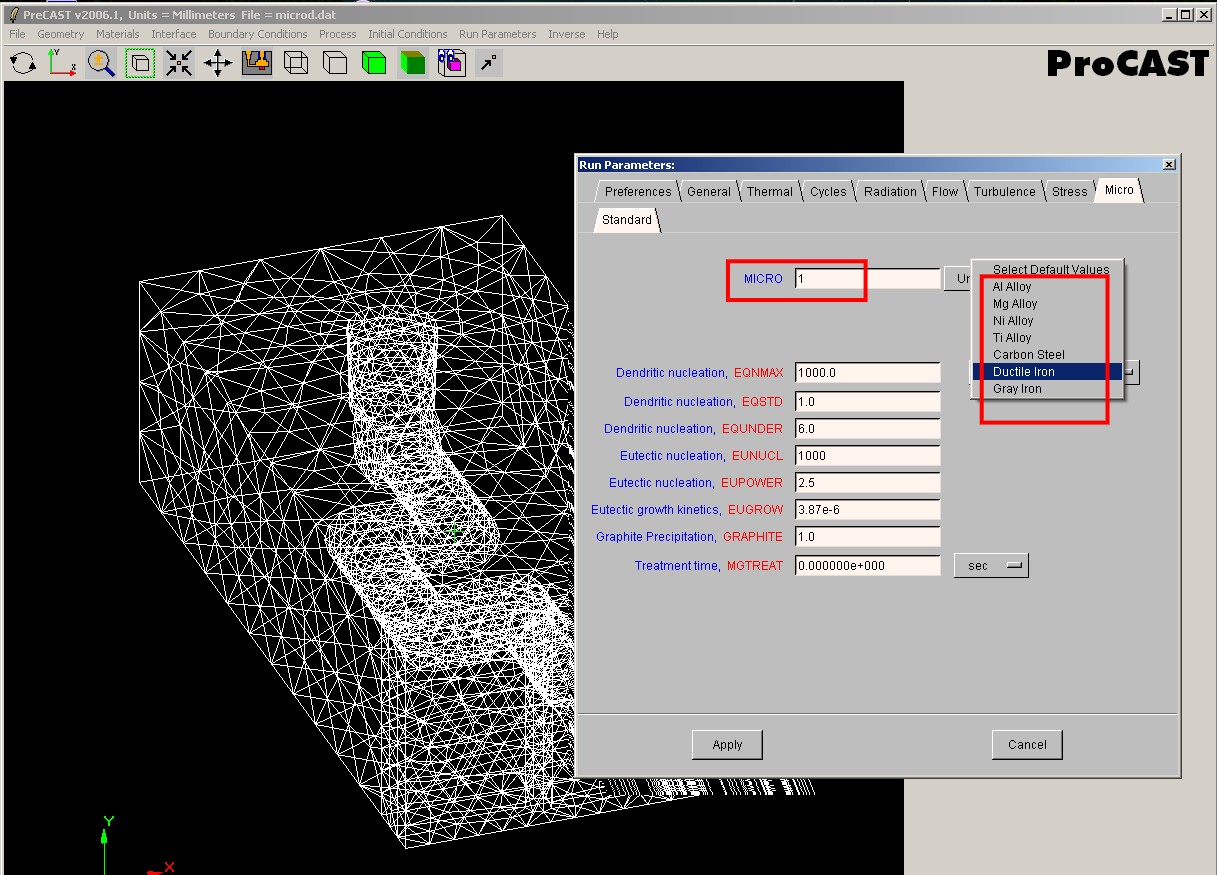The image size is (1217, 875).
Task: Open the File menu
Action: pyautogui.click(x=17, y=34)
